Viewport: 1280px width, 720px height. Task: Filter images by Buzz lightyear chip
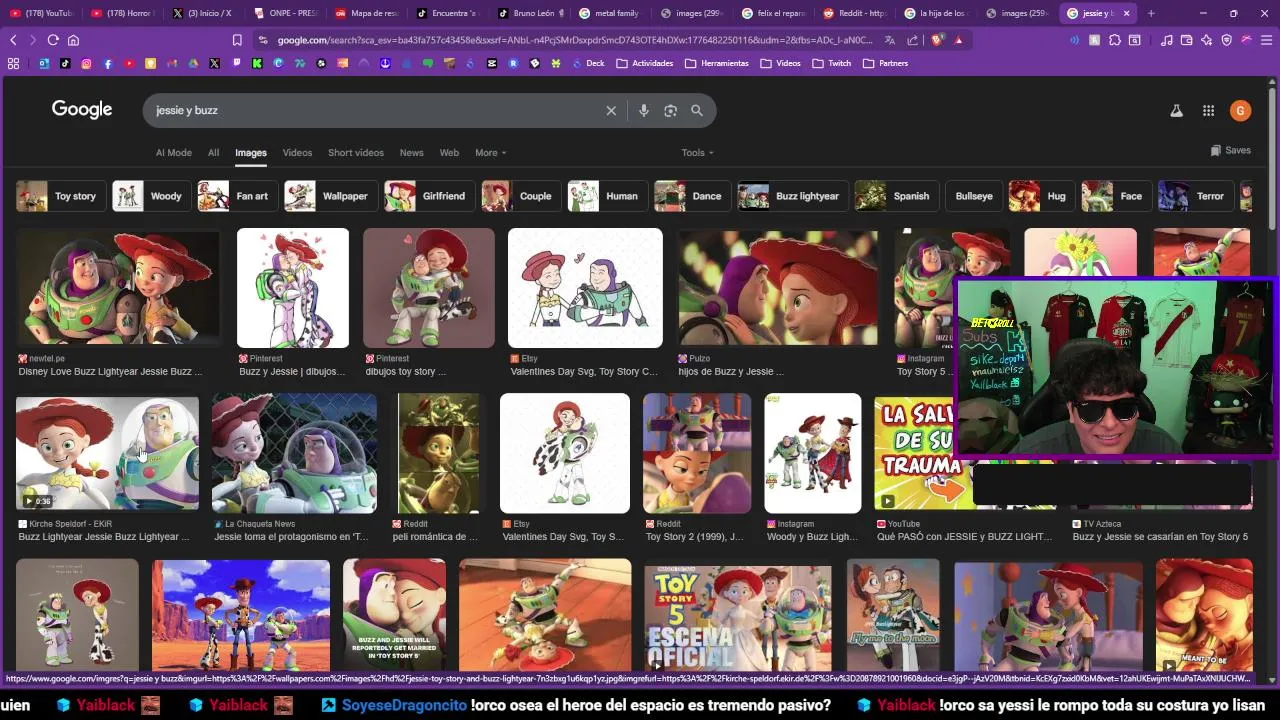pos(793,196)
